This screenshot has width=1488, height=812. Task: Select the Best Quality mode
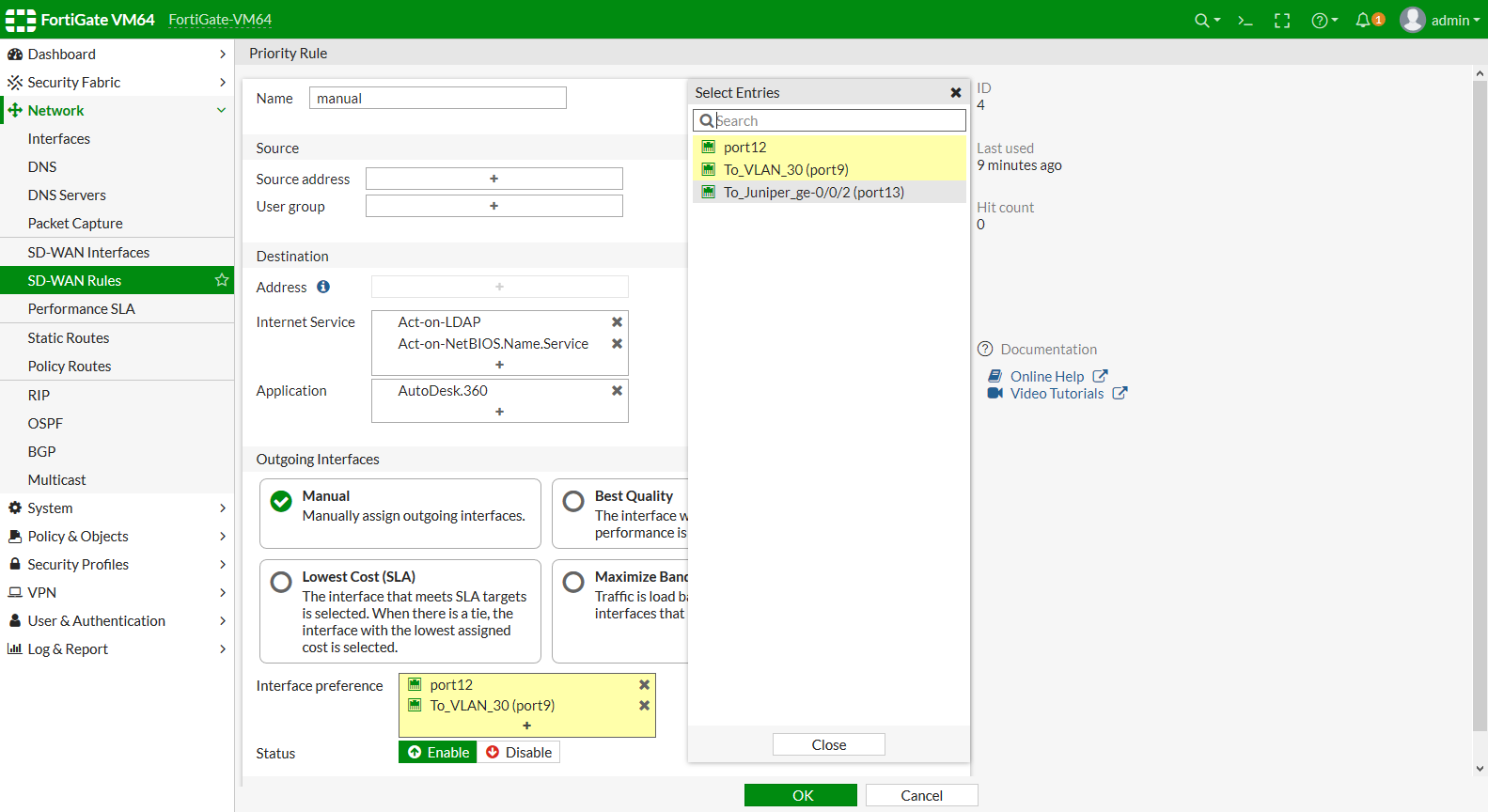coord(620,513)
